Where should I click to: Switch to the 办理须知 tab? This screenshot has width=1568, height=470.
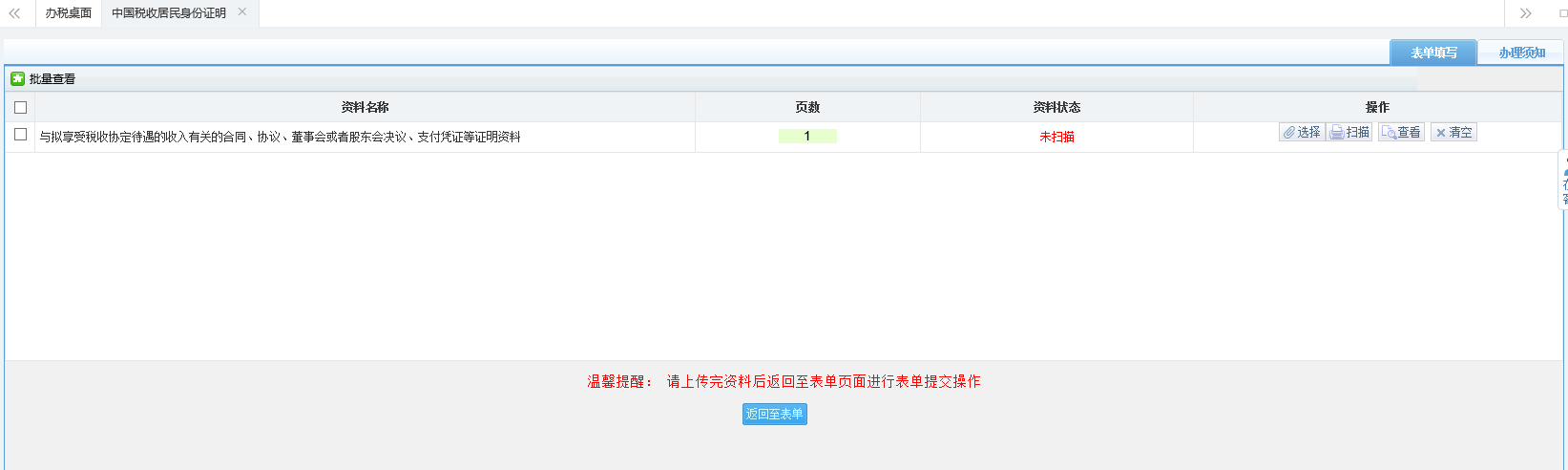click(1521, 53)
